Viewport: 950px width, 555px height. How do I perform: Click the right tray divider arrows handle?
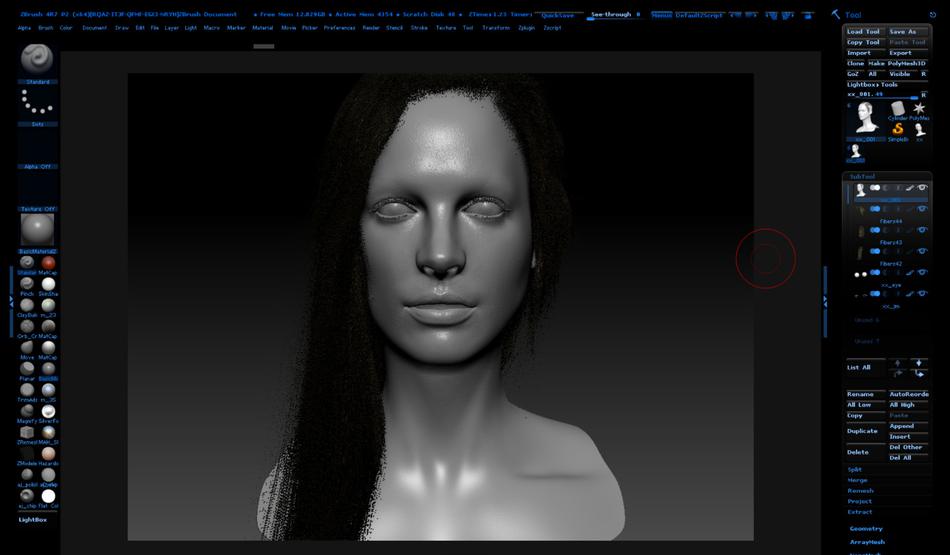(825, 302)
